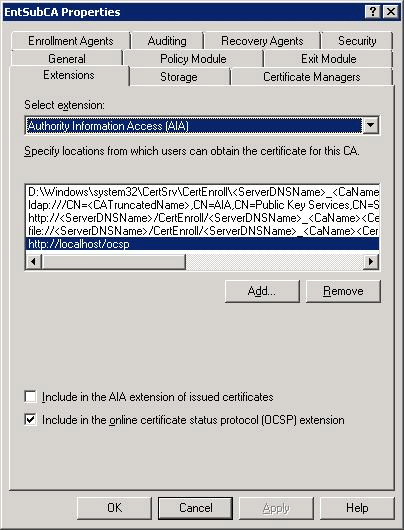
Task: Uncheck Include in the OCSP extension
Action: [x=30, y=420]
